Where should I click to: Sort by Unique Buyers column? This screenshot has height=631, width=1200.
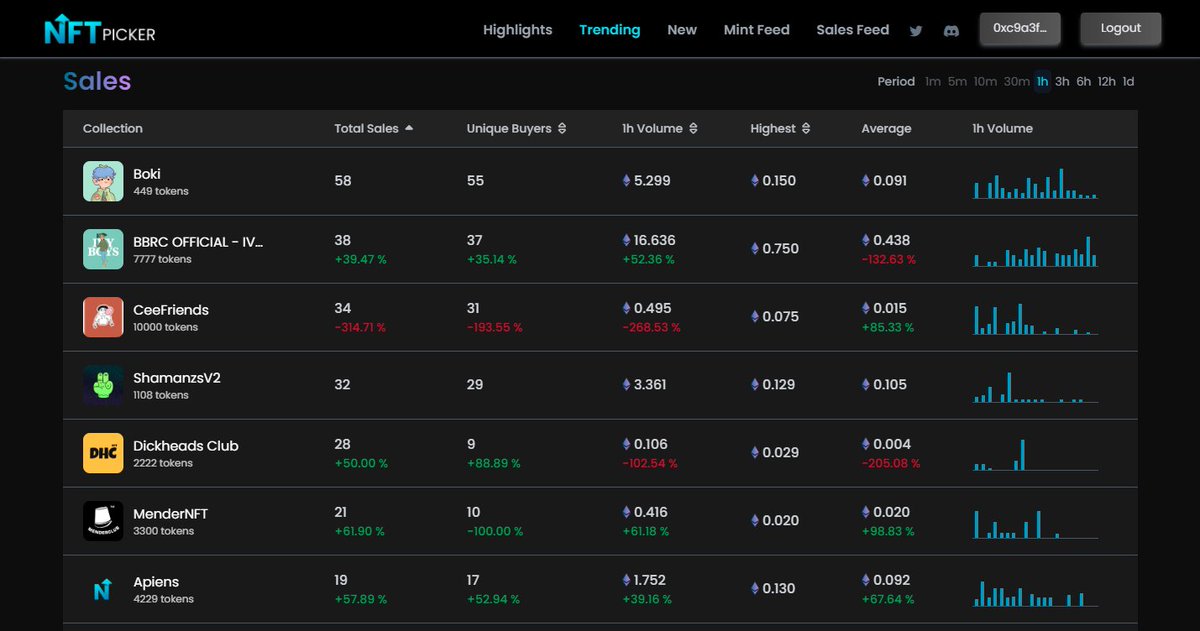561,128
